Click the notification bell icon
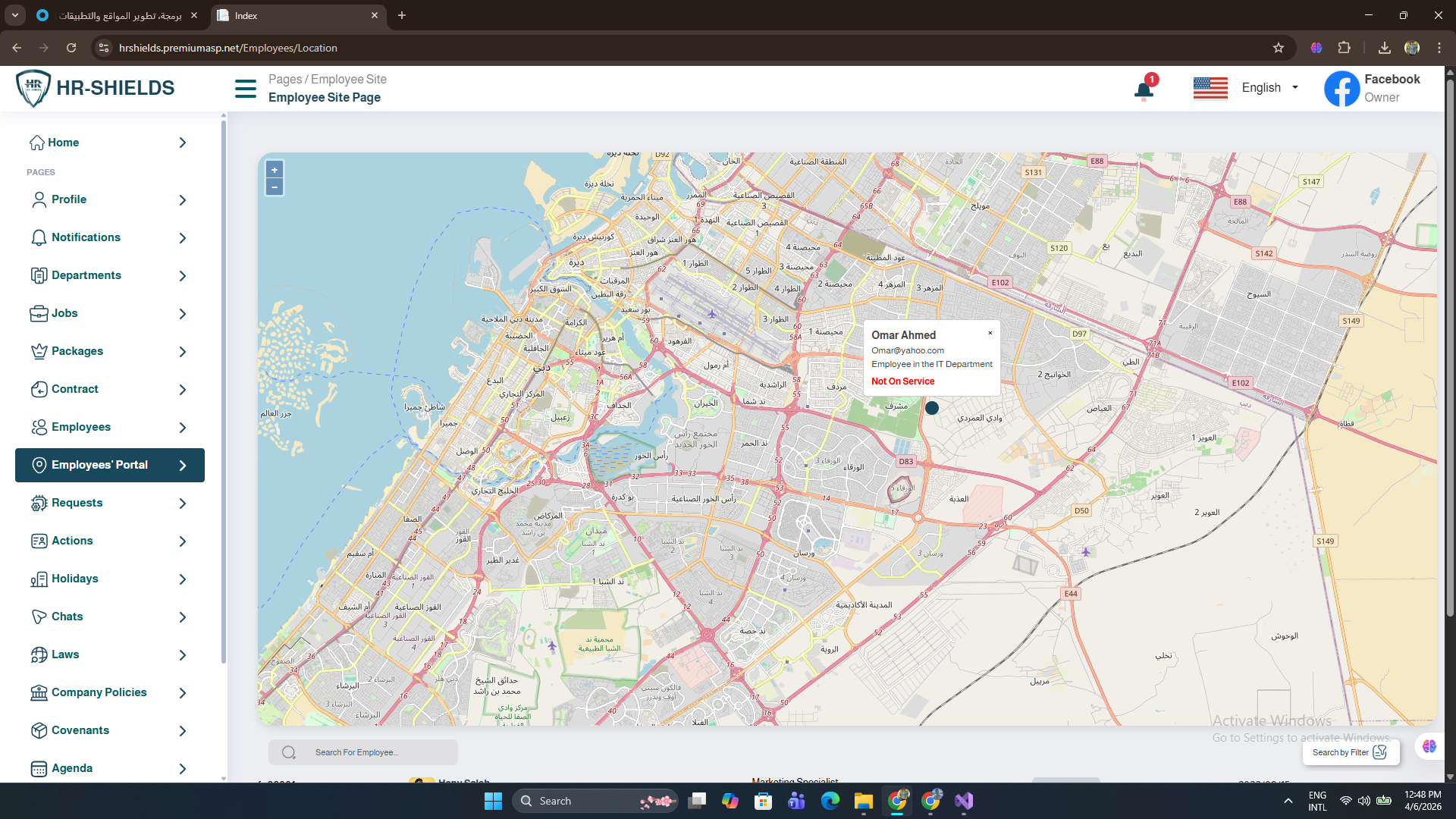Screen dimensions: 1456x819 click(1144, 91)
